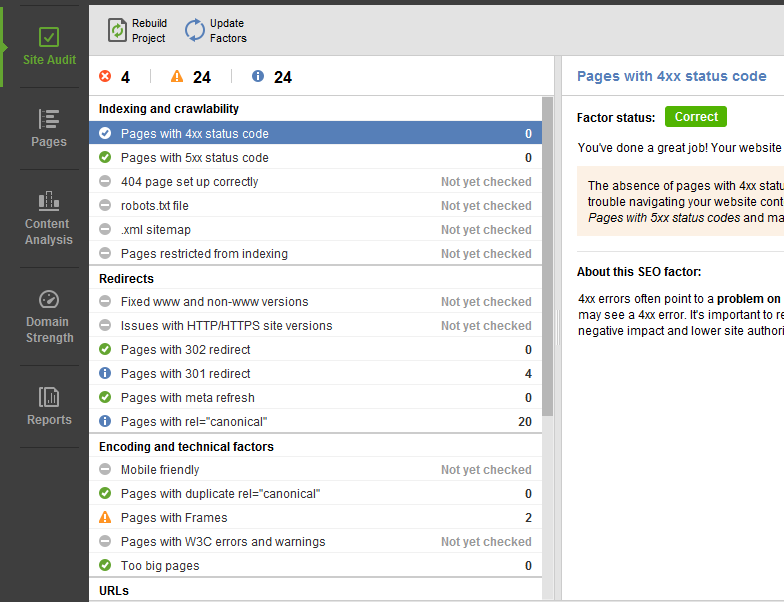784x602 pixels.
Task: Click the Update Factors icon
Action: [194, 31]
